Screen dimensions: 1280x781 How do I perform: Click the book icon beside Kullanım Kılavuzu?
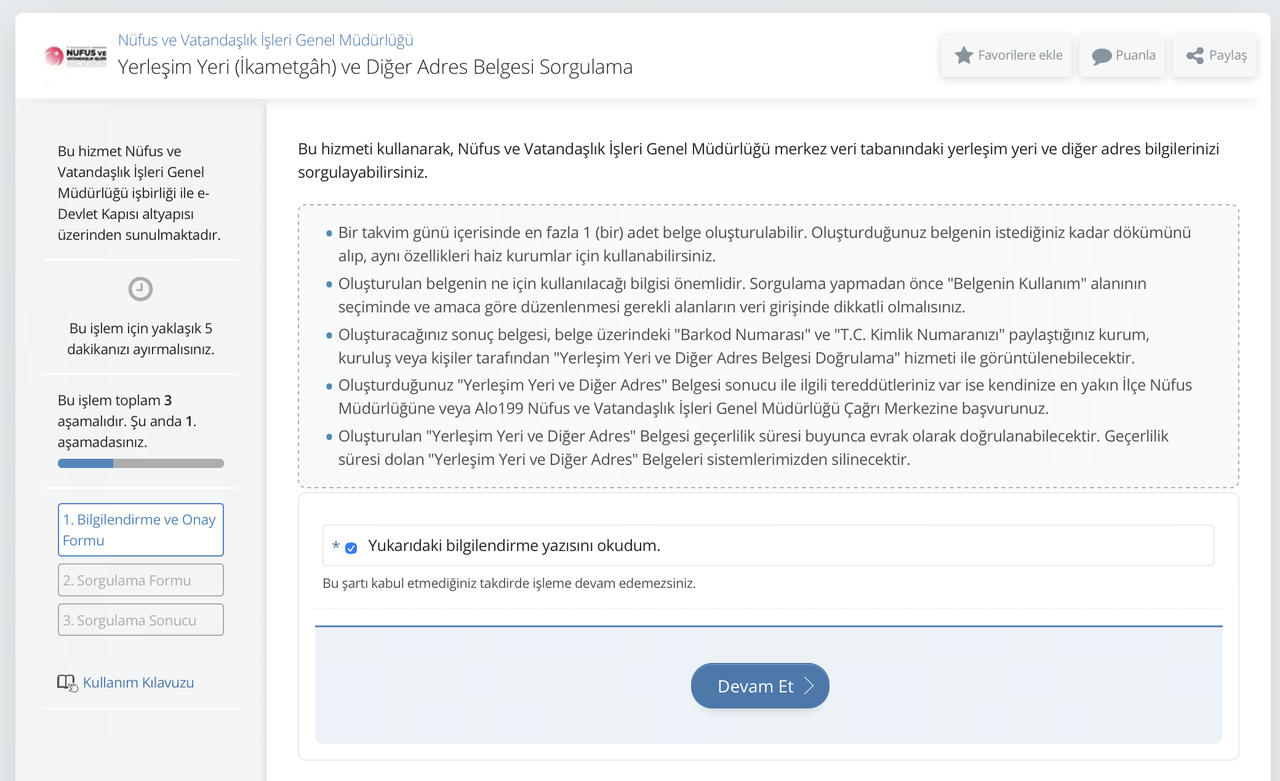[x=67, y=683]
